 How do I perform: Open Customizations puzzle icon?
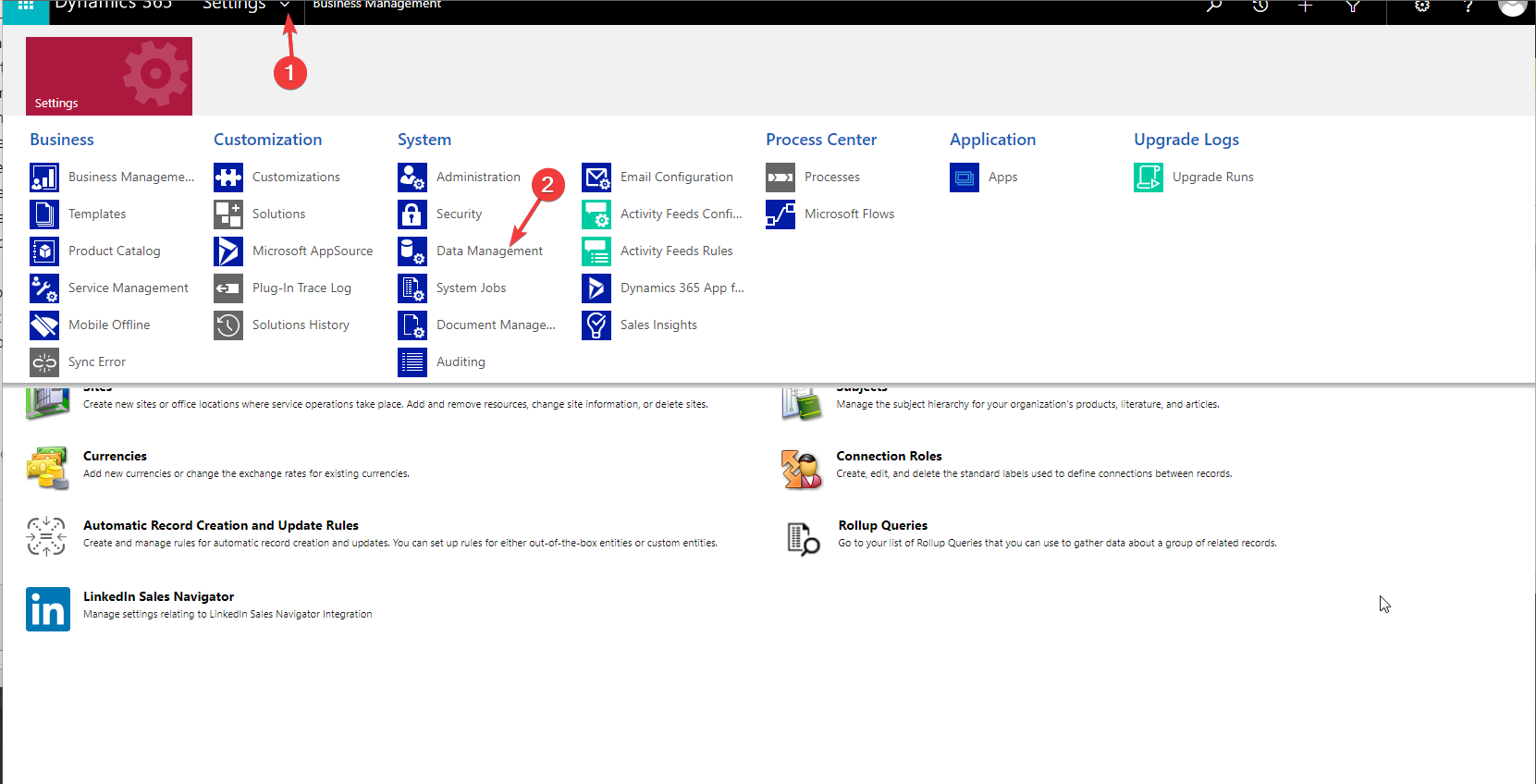(228, 177)
